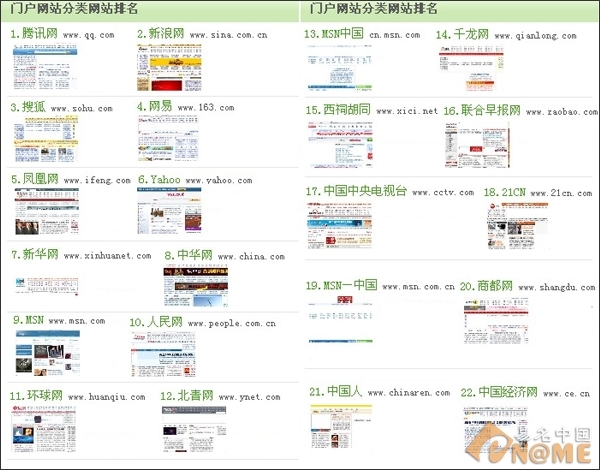Viewport: 600px width, 470px height.
Task: Open the 搜狐 preview thumbnail
Action: click(46, 139)
